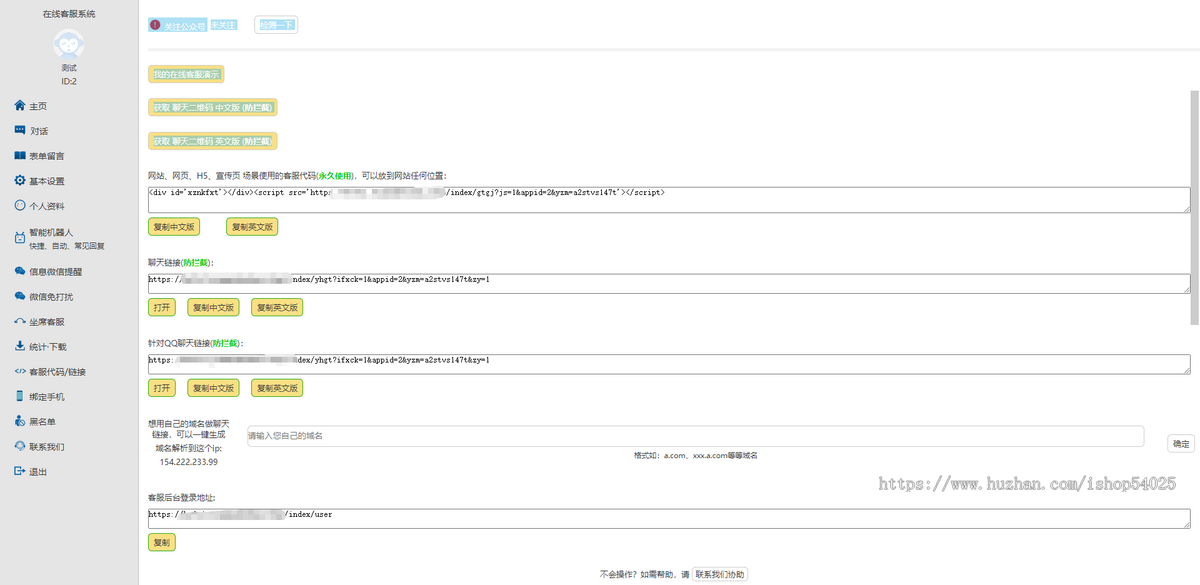Click 复制英文版 under 聊天链接
This screenshot has width=1200, height=585.
click(x=277, y=307)
